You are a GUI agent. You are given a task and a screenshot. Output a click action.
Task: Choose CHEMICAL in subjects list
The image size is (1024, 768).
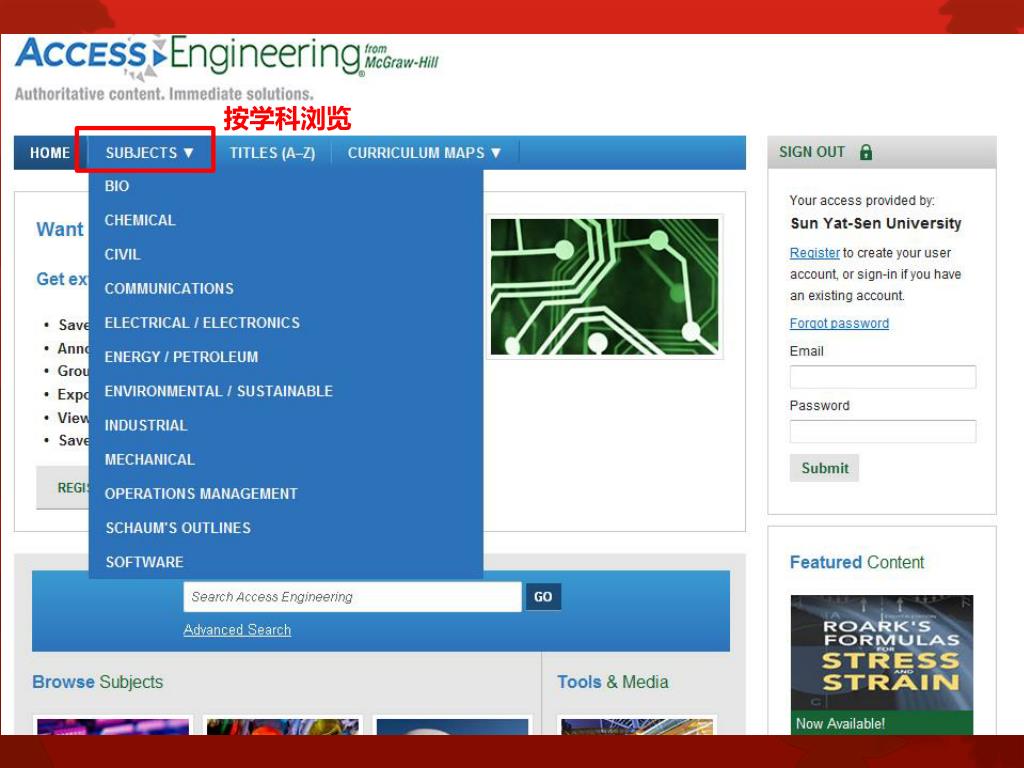coord(140,220)
